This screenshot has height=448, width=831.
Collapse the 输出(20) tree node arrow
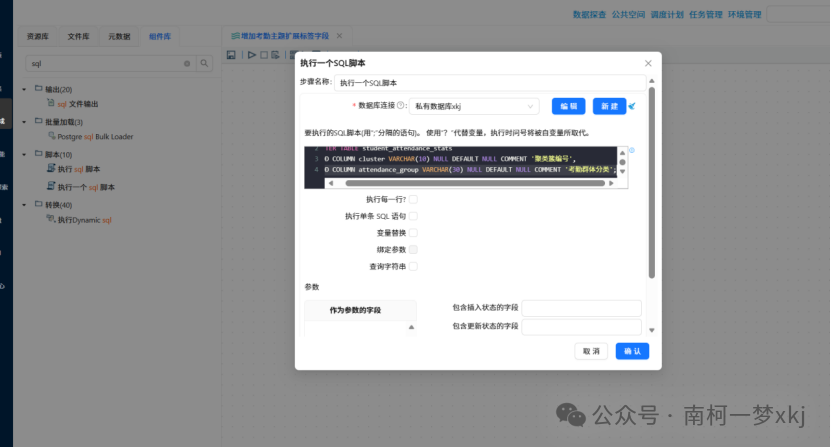24,90
